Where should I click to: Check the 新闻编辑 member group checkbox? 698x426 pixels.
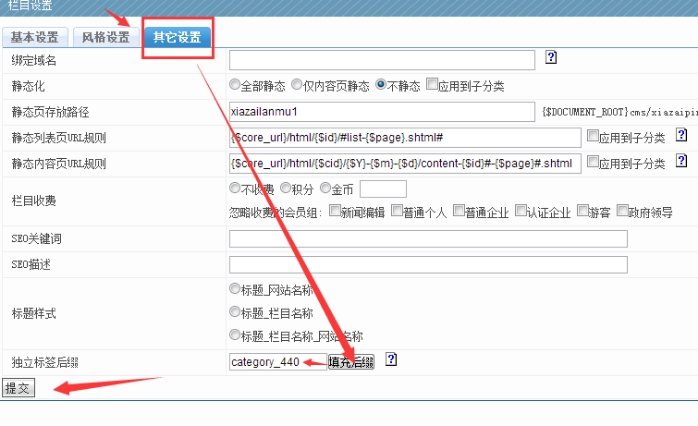click(333, 211)
